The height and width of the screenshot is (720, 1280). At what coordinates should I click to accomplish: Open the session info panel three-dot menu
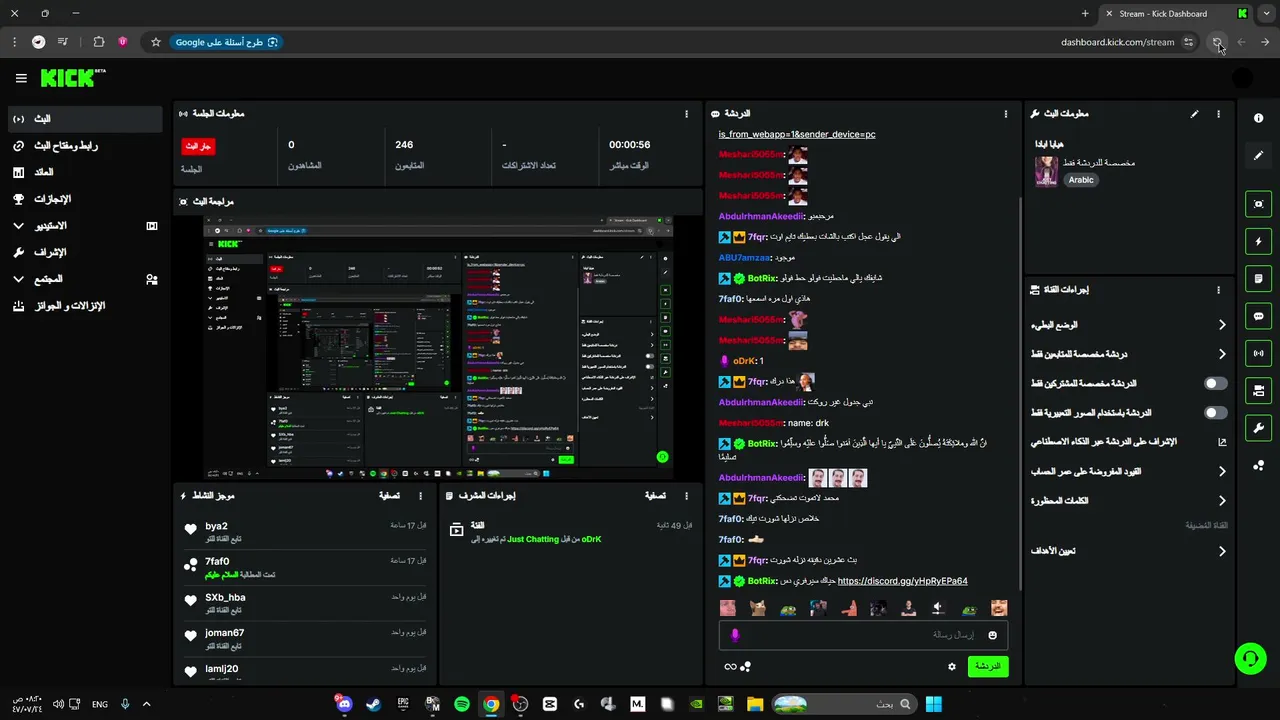click(686, 114)
